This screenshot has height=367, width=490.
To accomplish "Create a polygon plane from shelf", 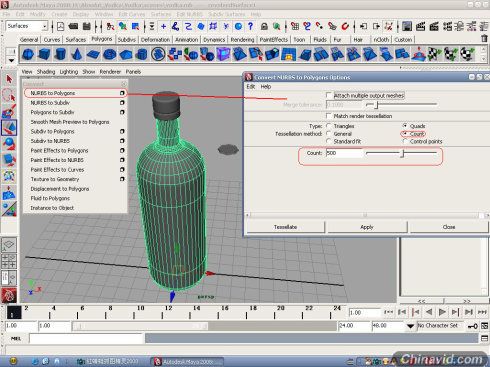I will 93,54.
